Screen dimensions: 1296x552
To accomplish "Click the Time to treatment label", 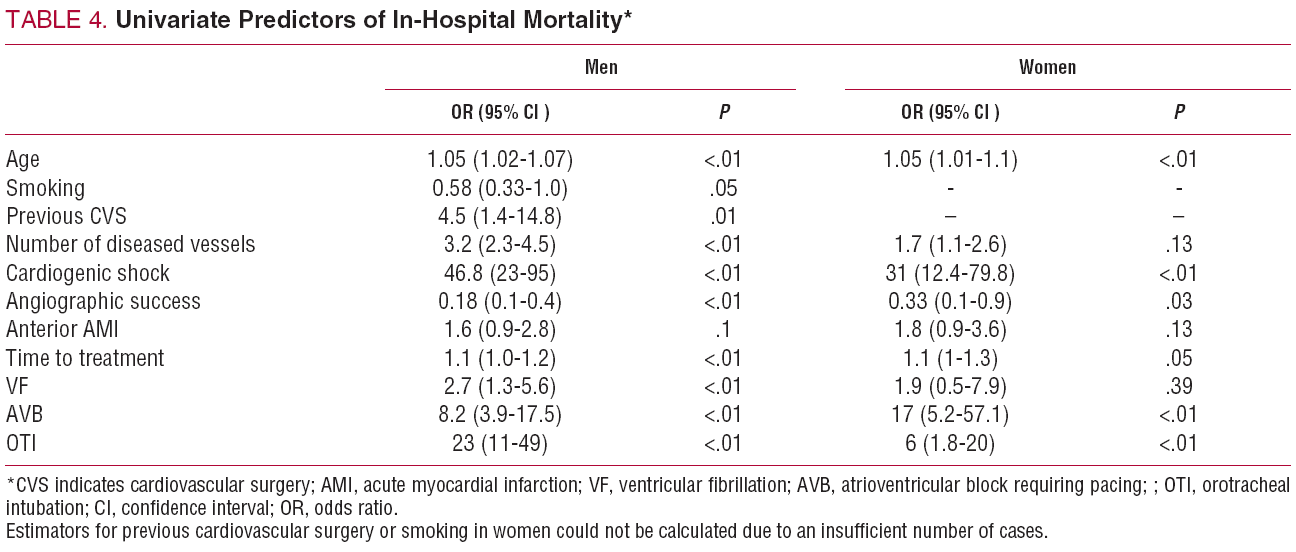I will (x=85, y=358).
